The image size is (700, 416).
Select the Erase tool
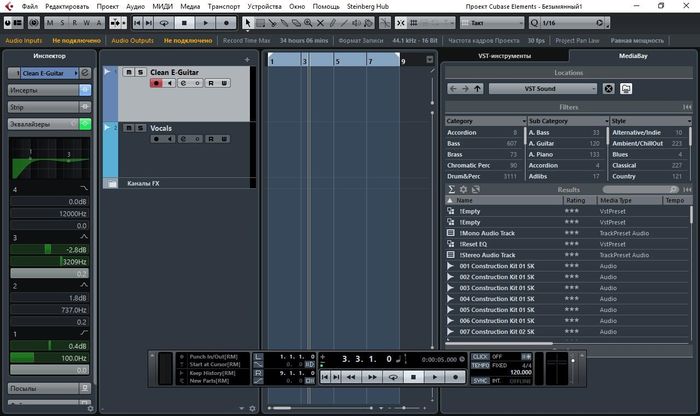click(x=296, y=23)
